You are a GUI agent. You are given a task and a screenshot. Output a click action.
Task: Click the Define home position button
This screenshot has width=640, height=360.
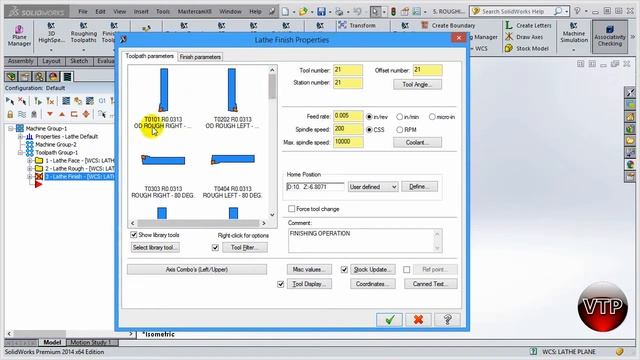click(x=419, y=187)
